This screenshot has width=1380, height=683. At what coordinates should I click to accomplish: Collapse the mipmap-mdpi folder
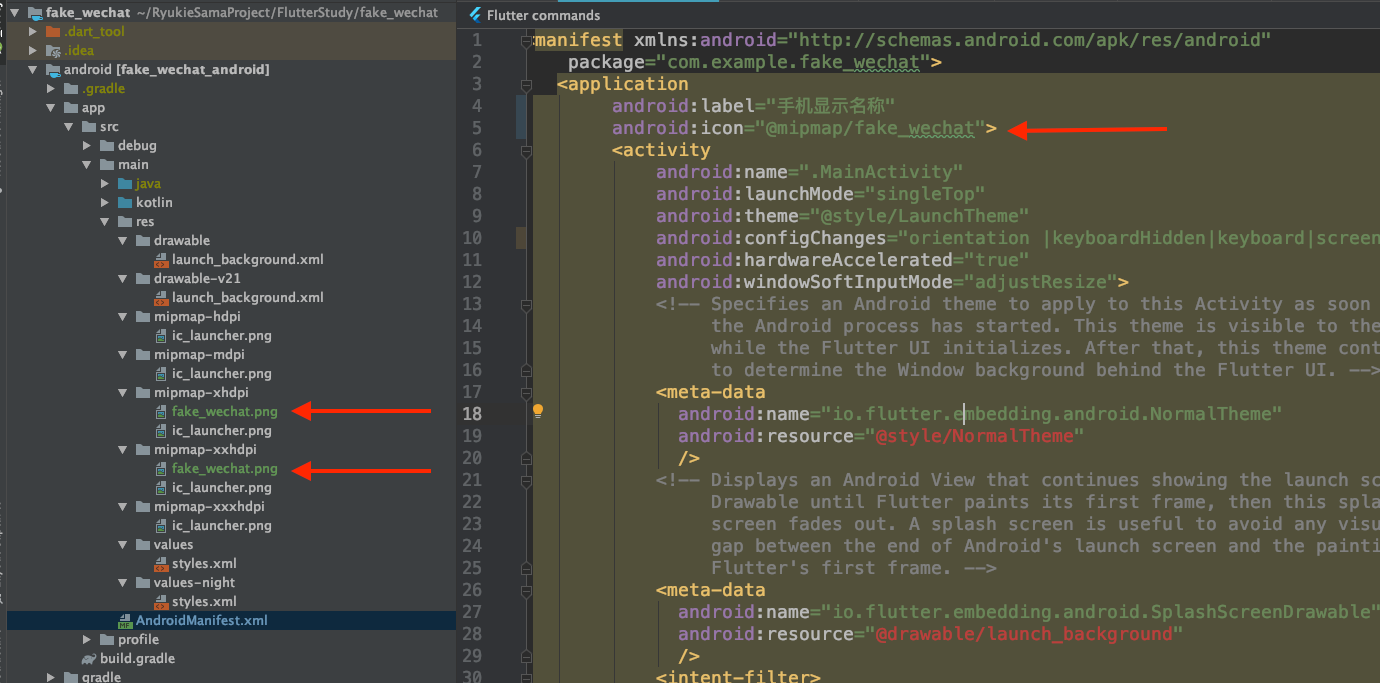(x=124, y=355)
